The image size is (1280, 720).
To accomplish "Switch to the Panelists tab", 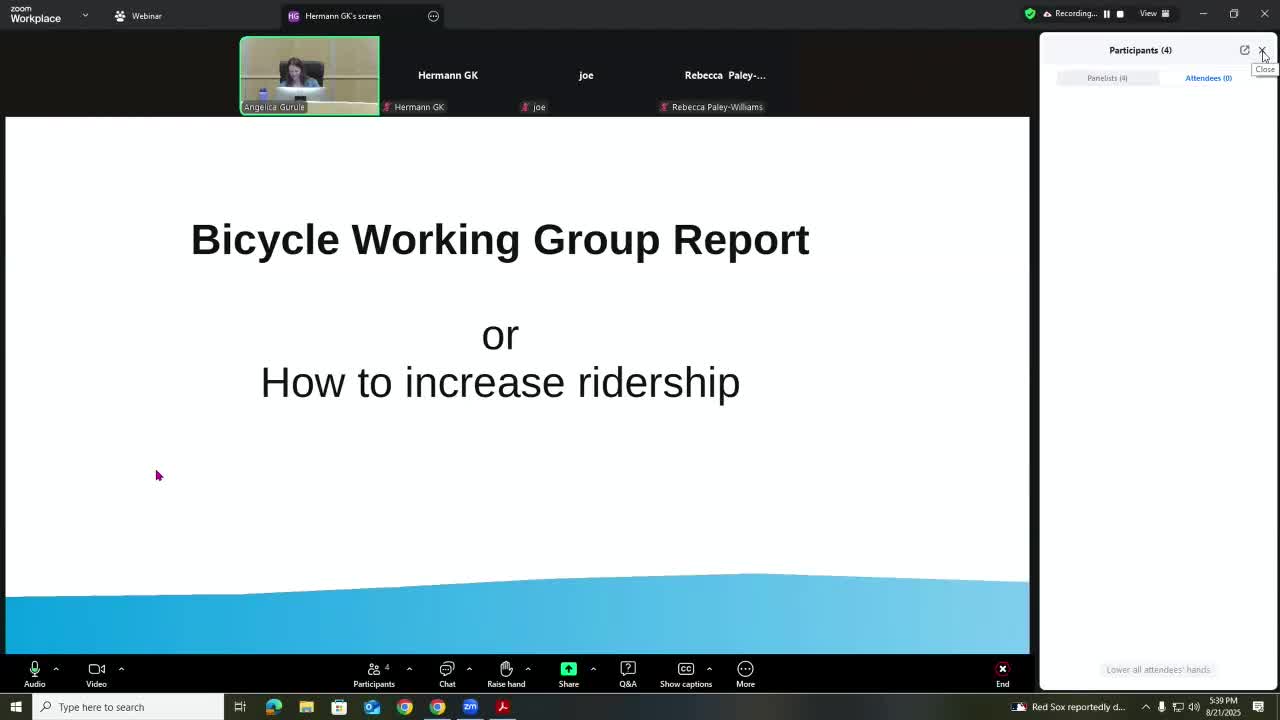I will (1107, 78).
